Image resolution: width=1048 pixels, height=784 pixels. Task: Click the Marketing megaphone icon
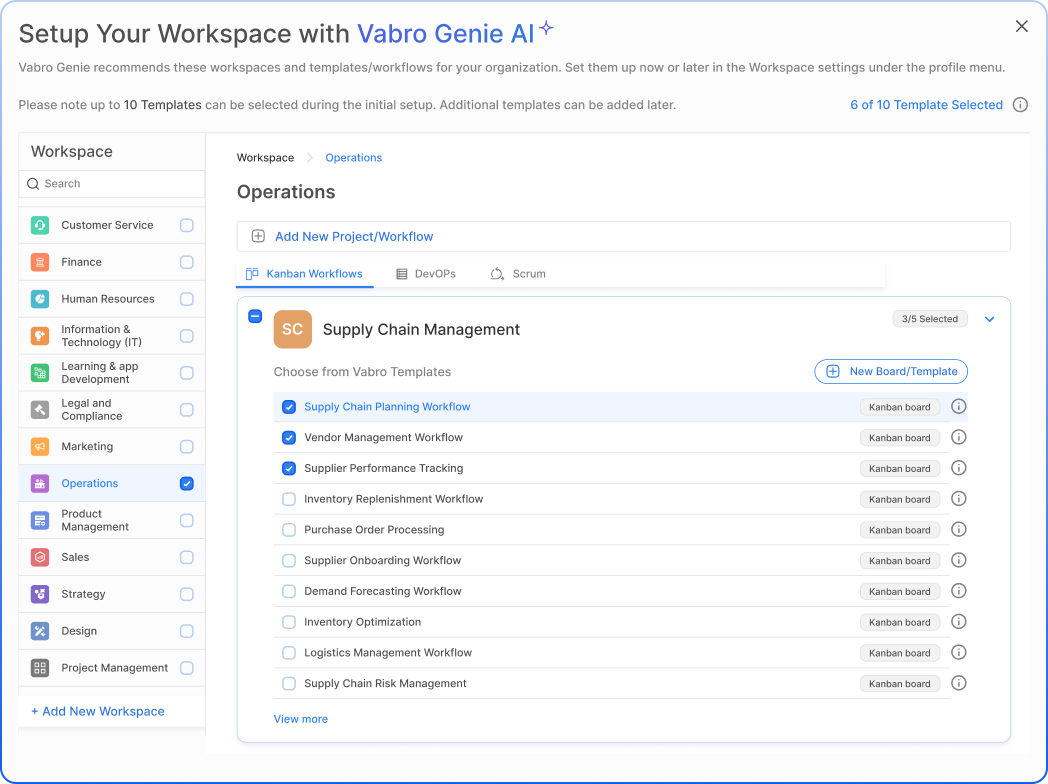click(40, 447)
